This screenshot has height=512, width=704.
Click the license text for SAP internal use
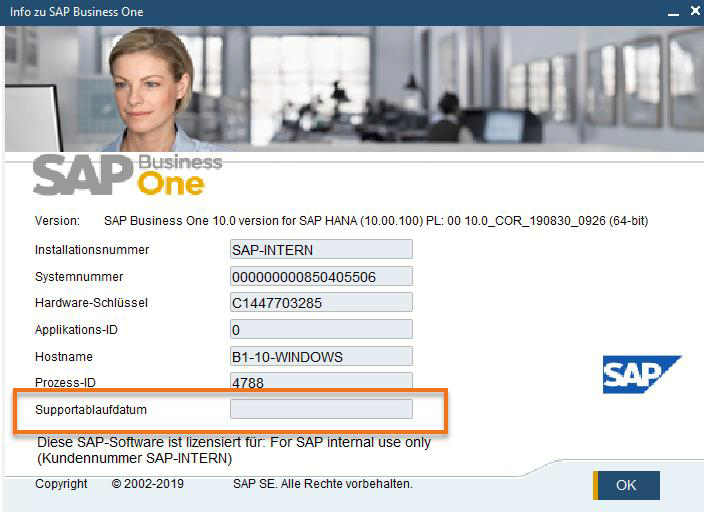pyautogui.click(x=234, y=450)
